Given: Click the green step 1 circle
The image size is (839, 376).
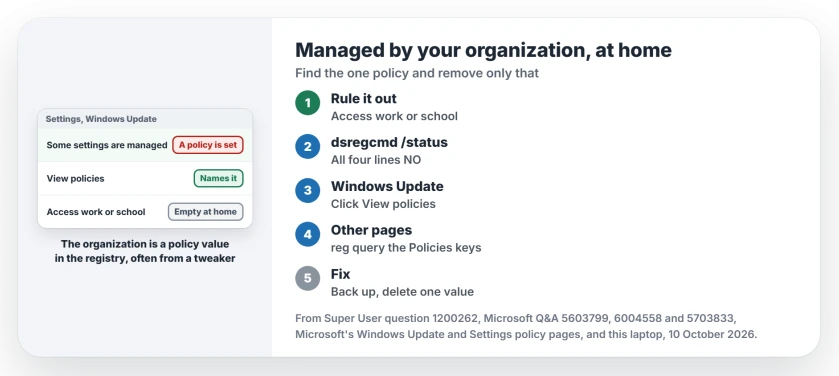Looking at the screenshot, I should [x=308, y=103].
